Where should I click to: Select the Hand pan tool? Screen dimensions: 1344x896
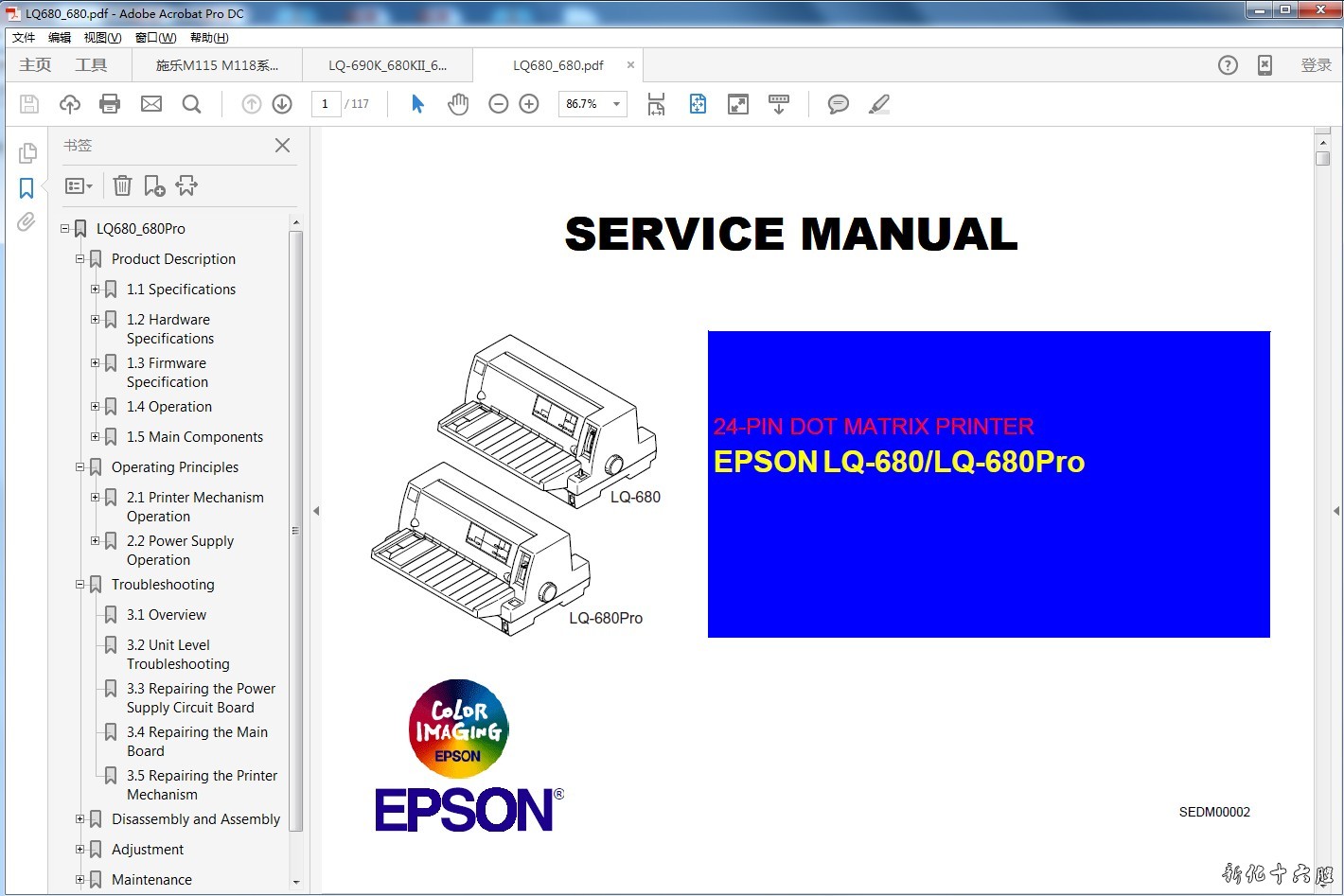point(458,104)
